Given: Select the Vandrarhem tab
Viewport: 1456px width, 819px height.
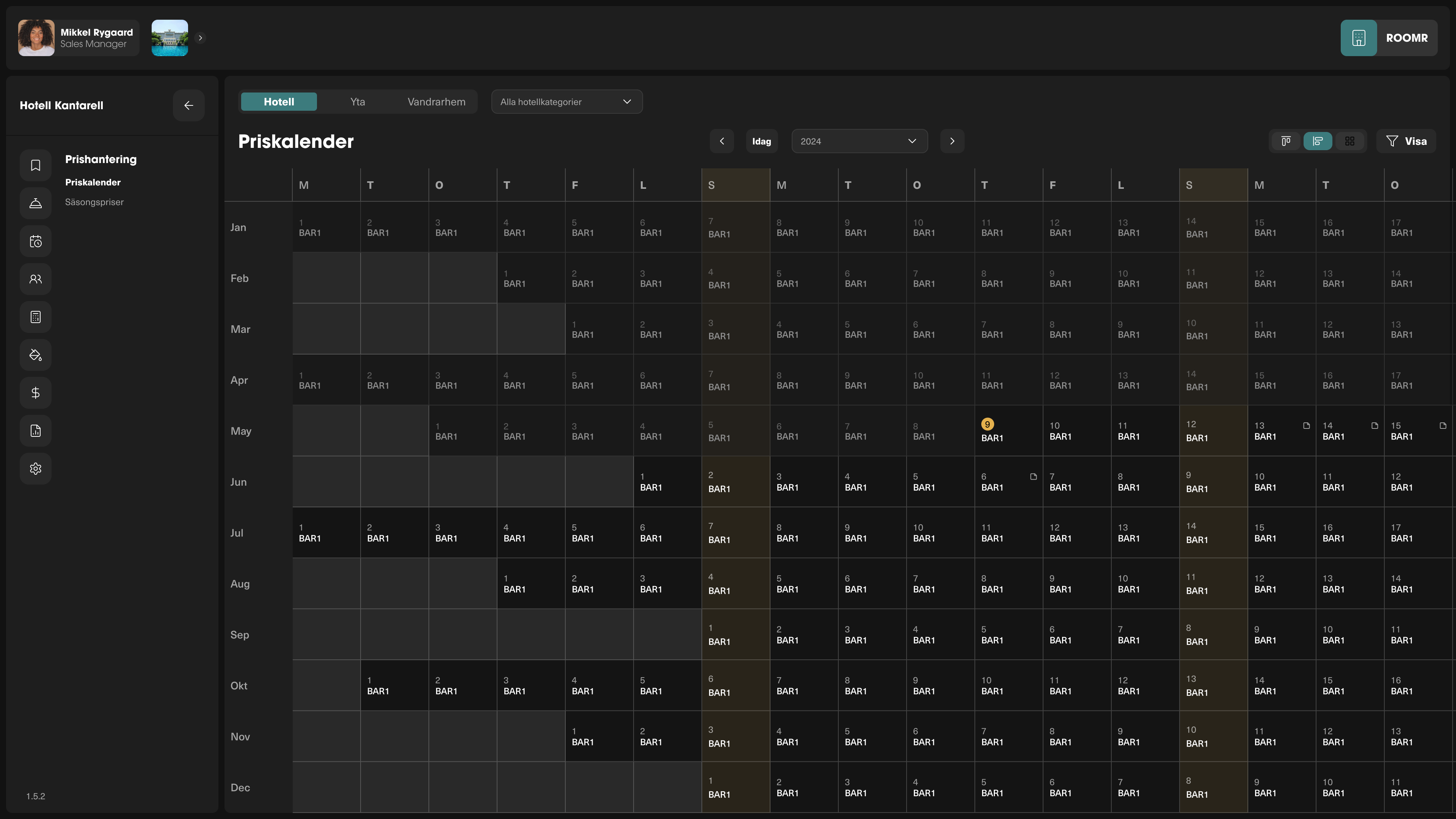Looking at the screenshot, I should (436, 102).
